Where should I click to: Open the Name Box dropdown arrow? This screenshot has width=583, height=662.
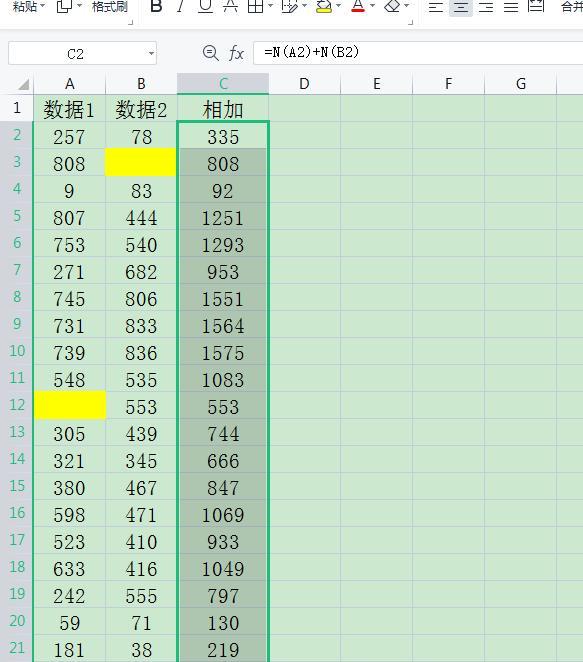click(x=151, y=54)
